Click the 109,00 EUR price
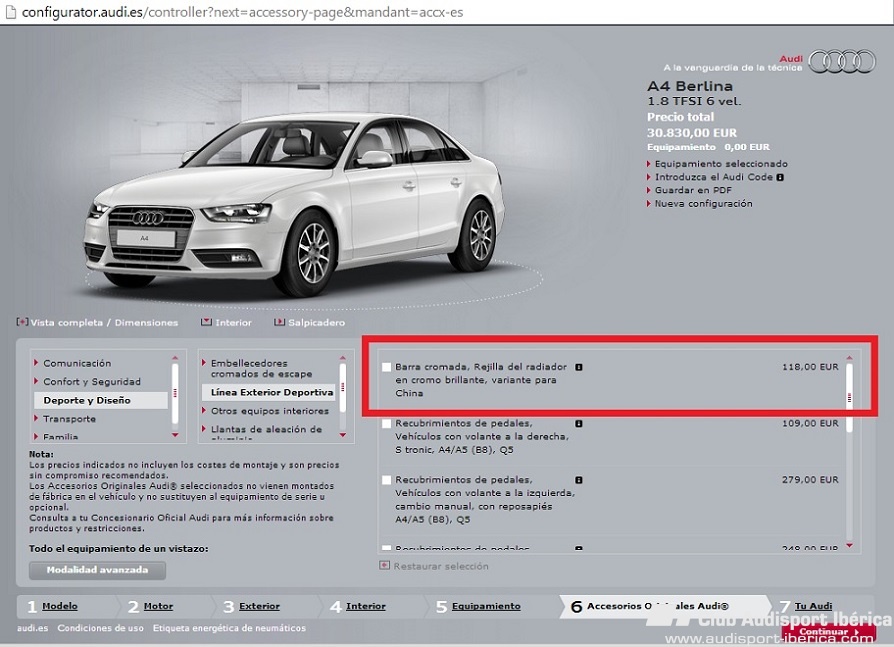The image size is (894, 647). [810, 424]
